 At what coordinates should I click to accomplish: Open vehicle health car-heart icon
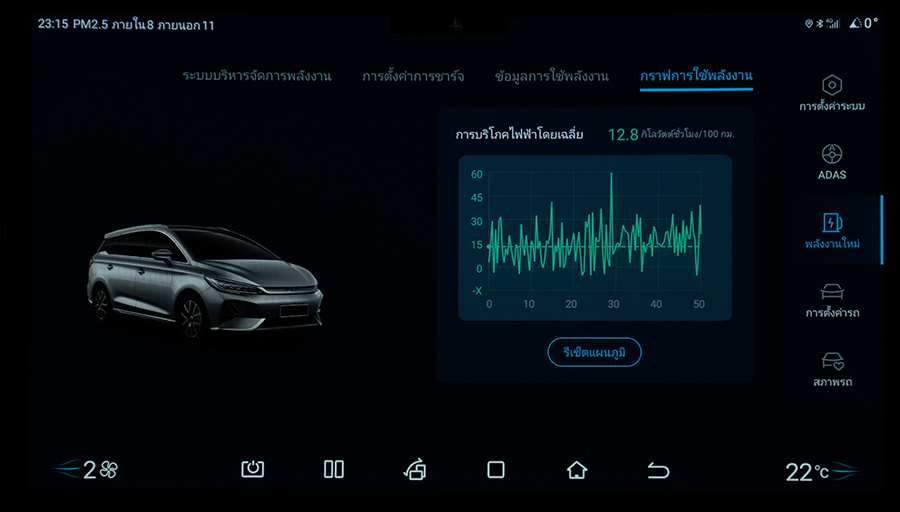[832, 361]
